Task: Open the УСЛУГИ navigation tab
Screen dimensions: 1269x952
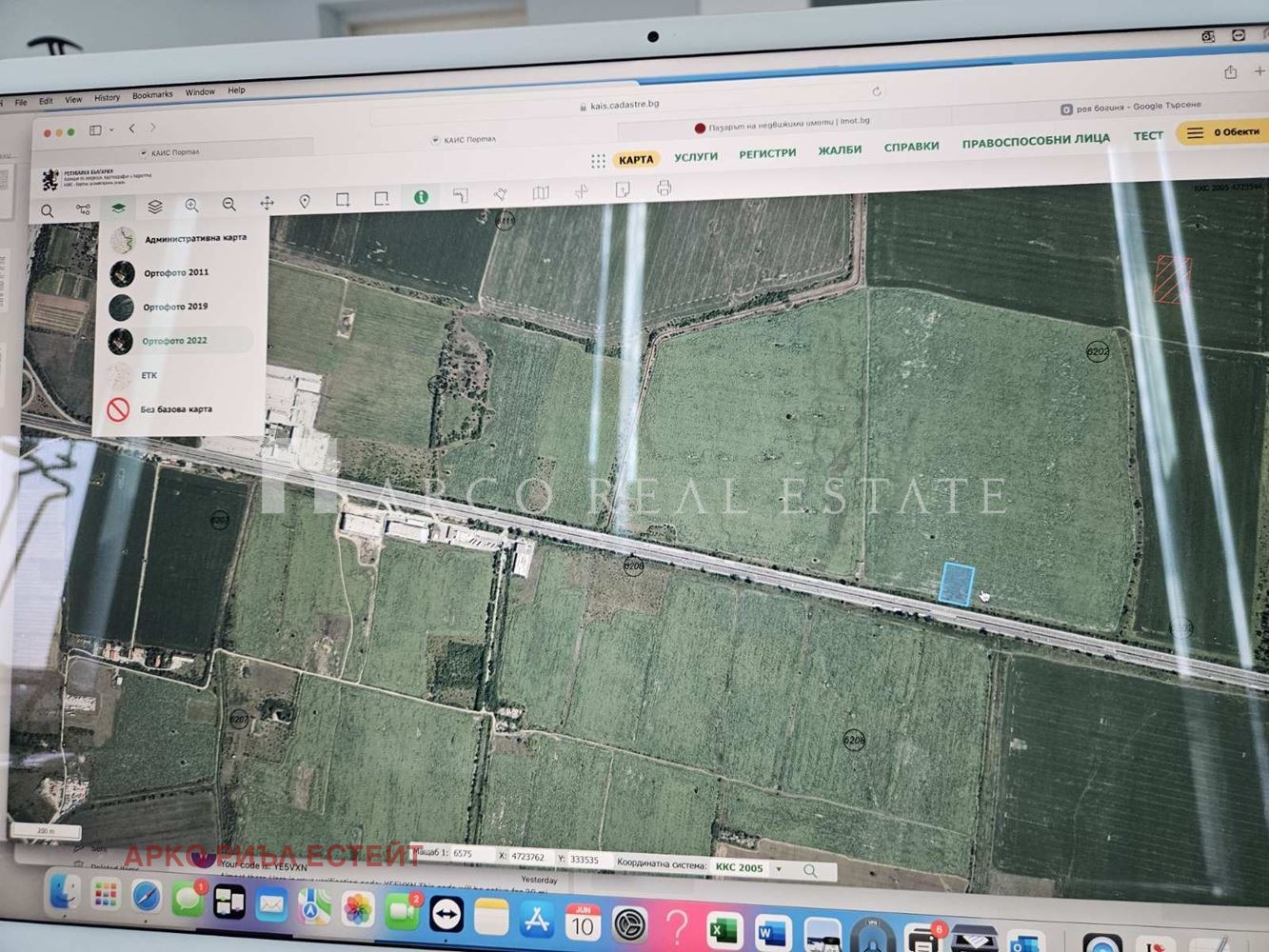Action: pos(696,157)
